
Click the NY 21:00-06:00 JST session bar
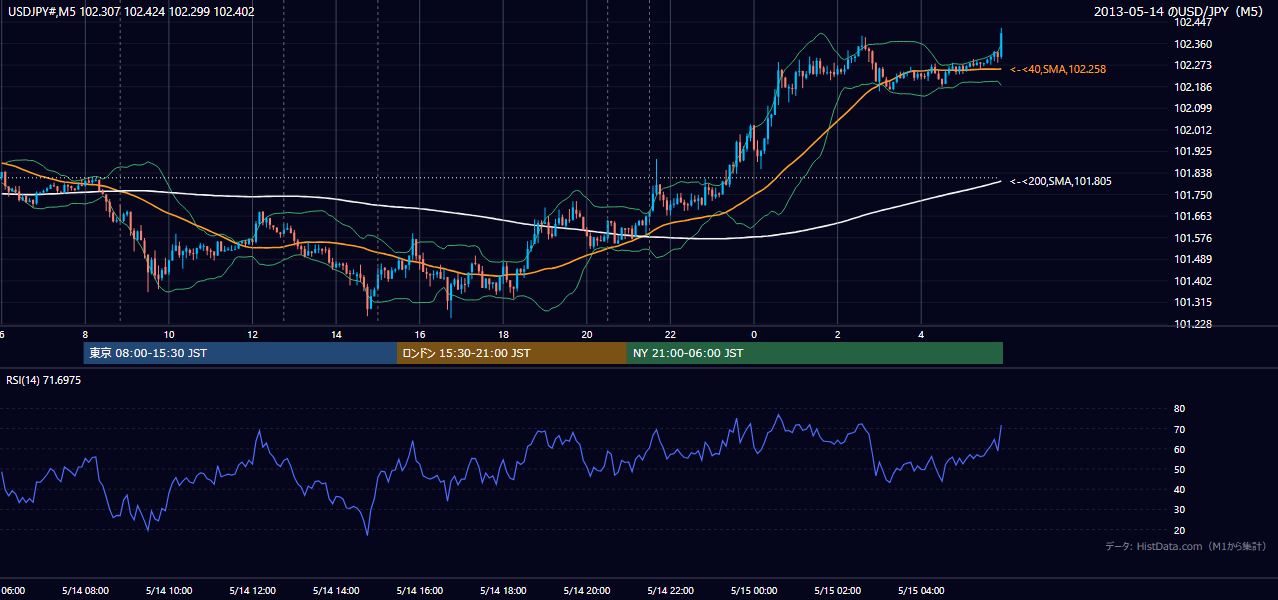pyautogui.click(x=815, y=353)
